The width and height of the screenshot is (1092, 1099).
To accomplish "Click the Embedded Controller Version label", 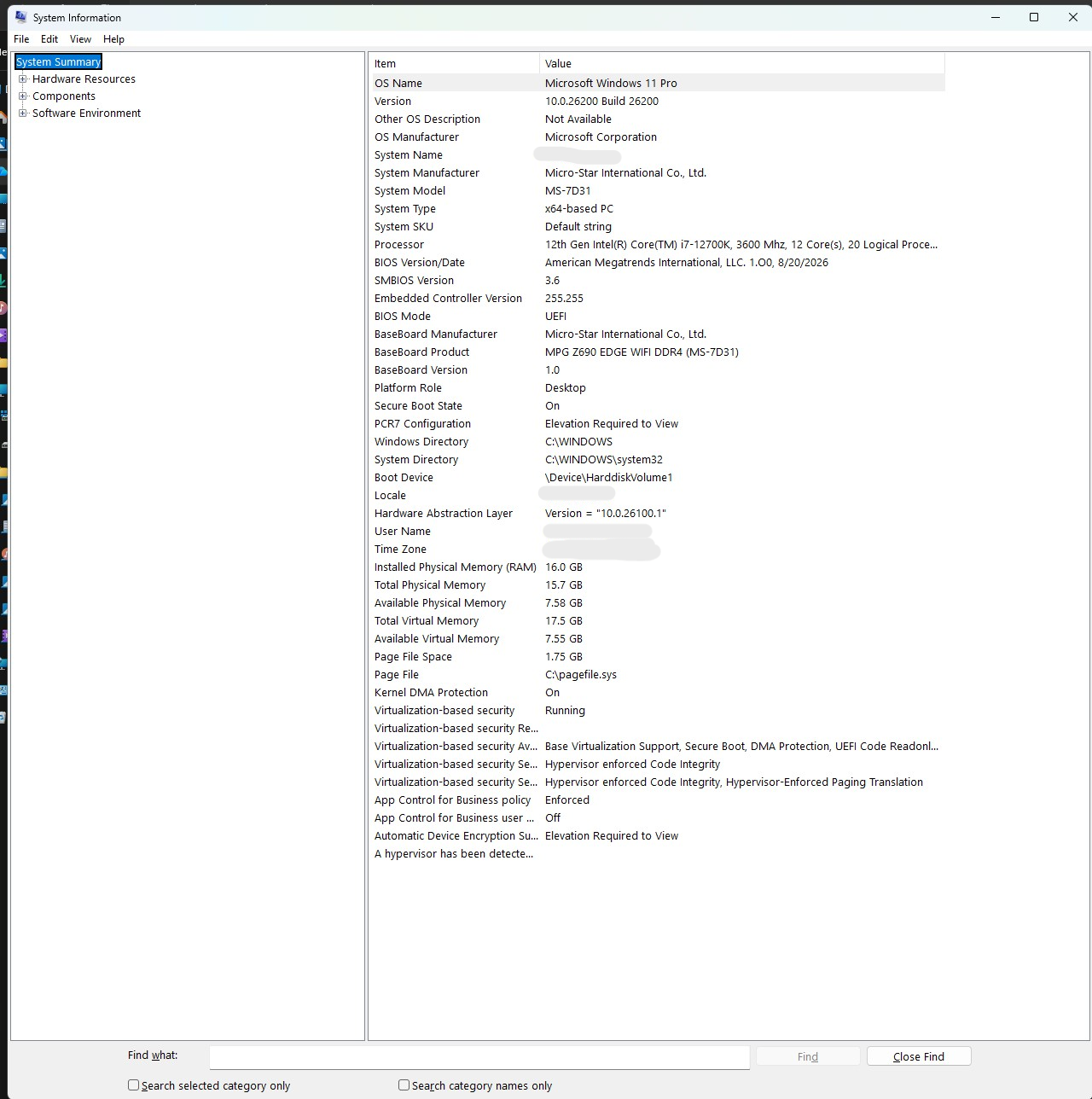I will point(448,299).
